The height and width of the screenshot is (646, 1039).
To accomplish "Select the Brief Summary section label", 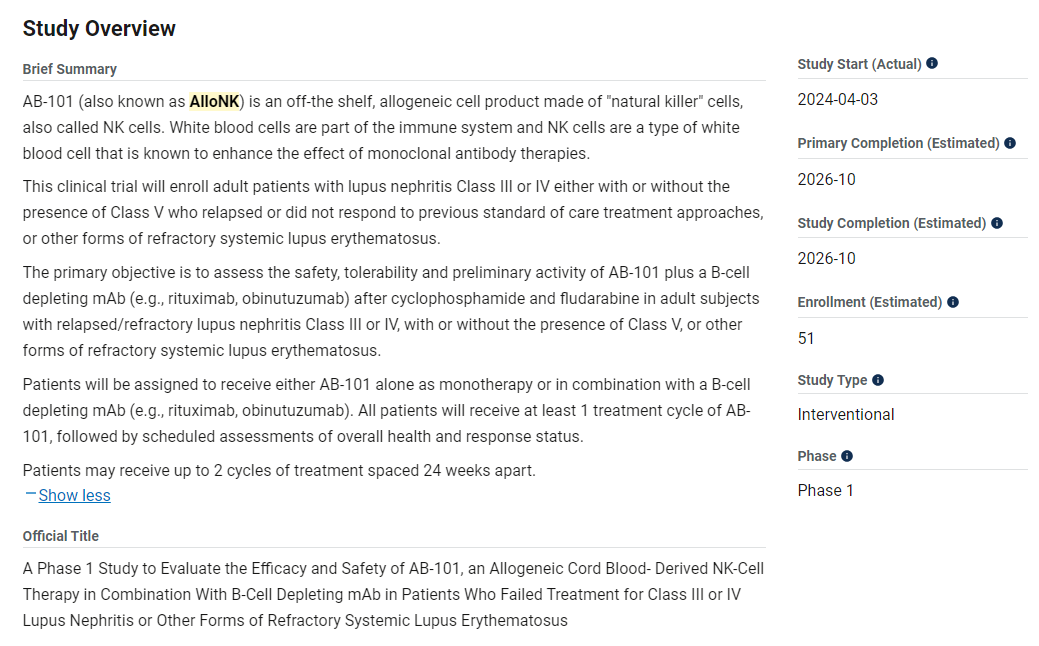I will pyautogui.click(x=70, y=69).
